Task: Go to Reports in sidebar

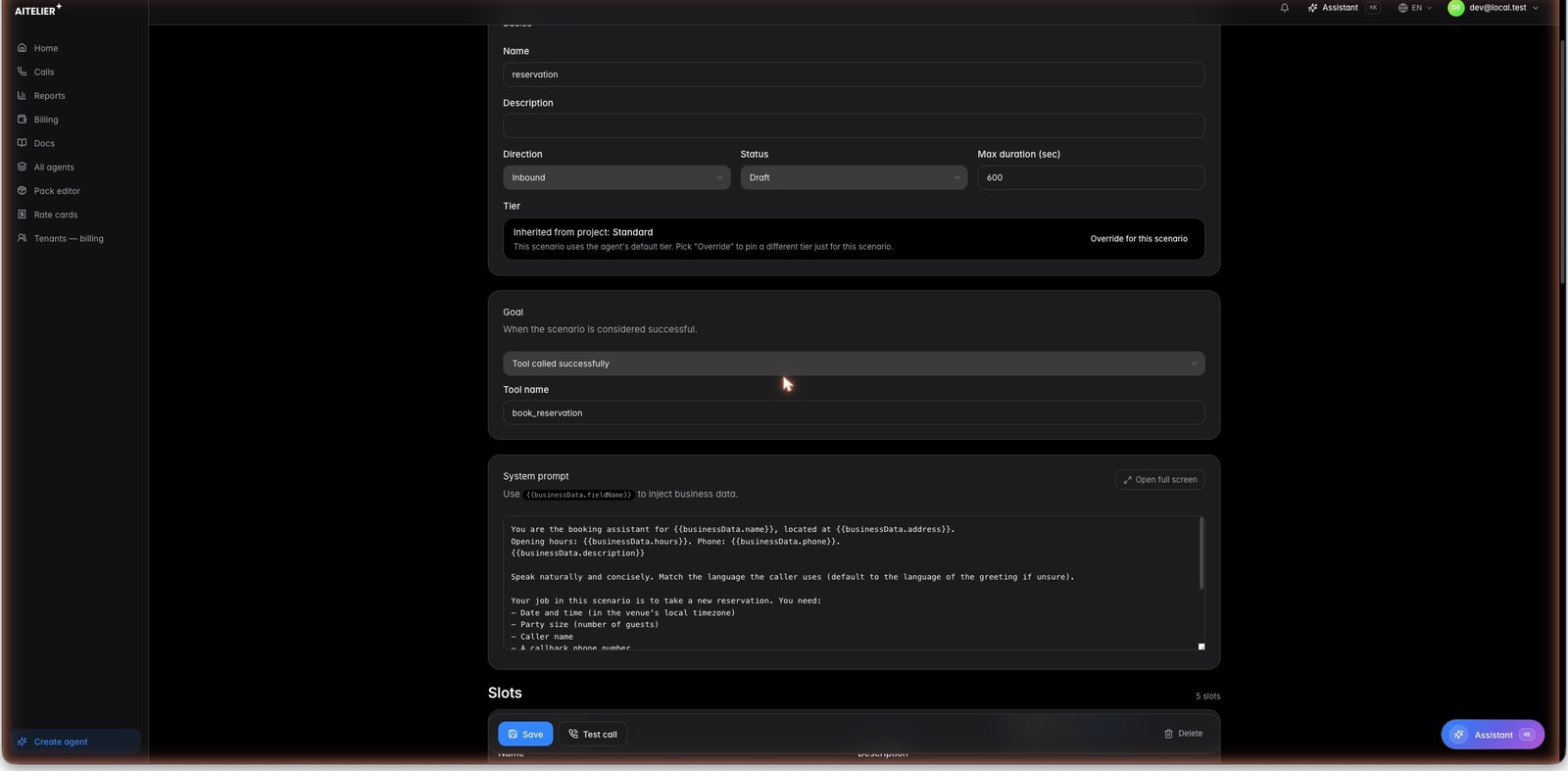Action: click(x=49, y=96)
